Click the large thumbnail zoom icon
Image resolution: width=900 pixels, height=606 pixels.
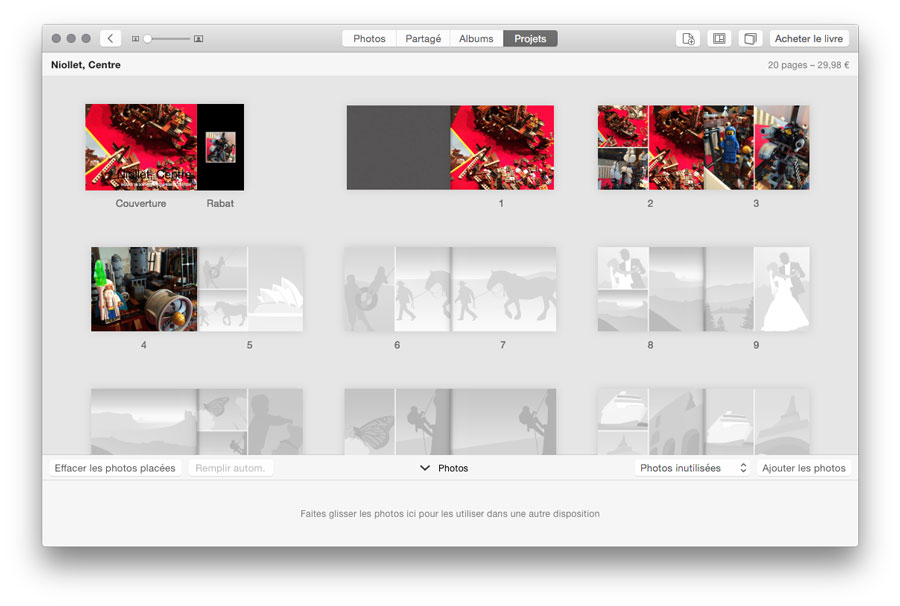(x=199, y=38)
